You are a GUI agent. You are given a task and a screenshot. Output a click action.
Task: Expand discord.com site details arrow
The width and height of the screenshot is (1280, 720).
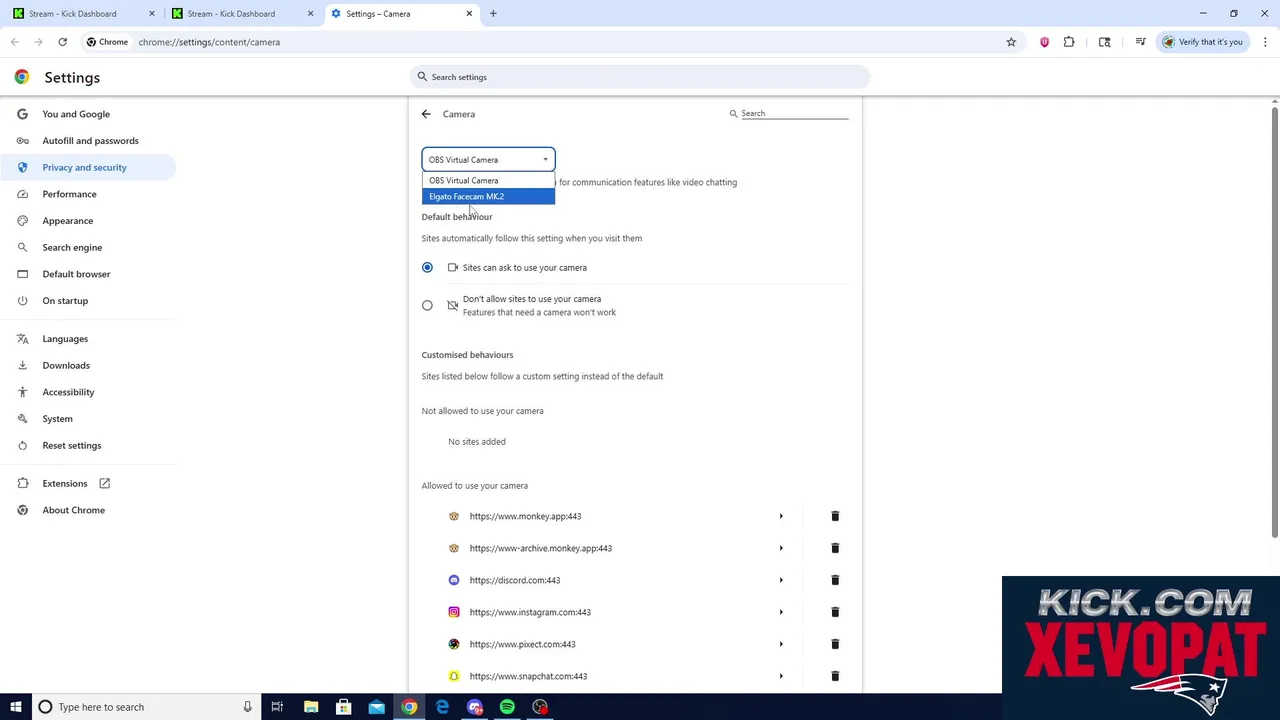tap(781, 580)
